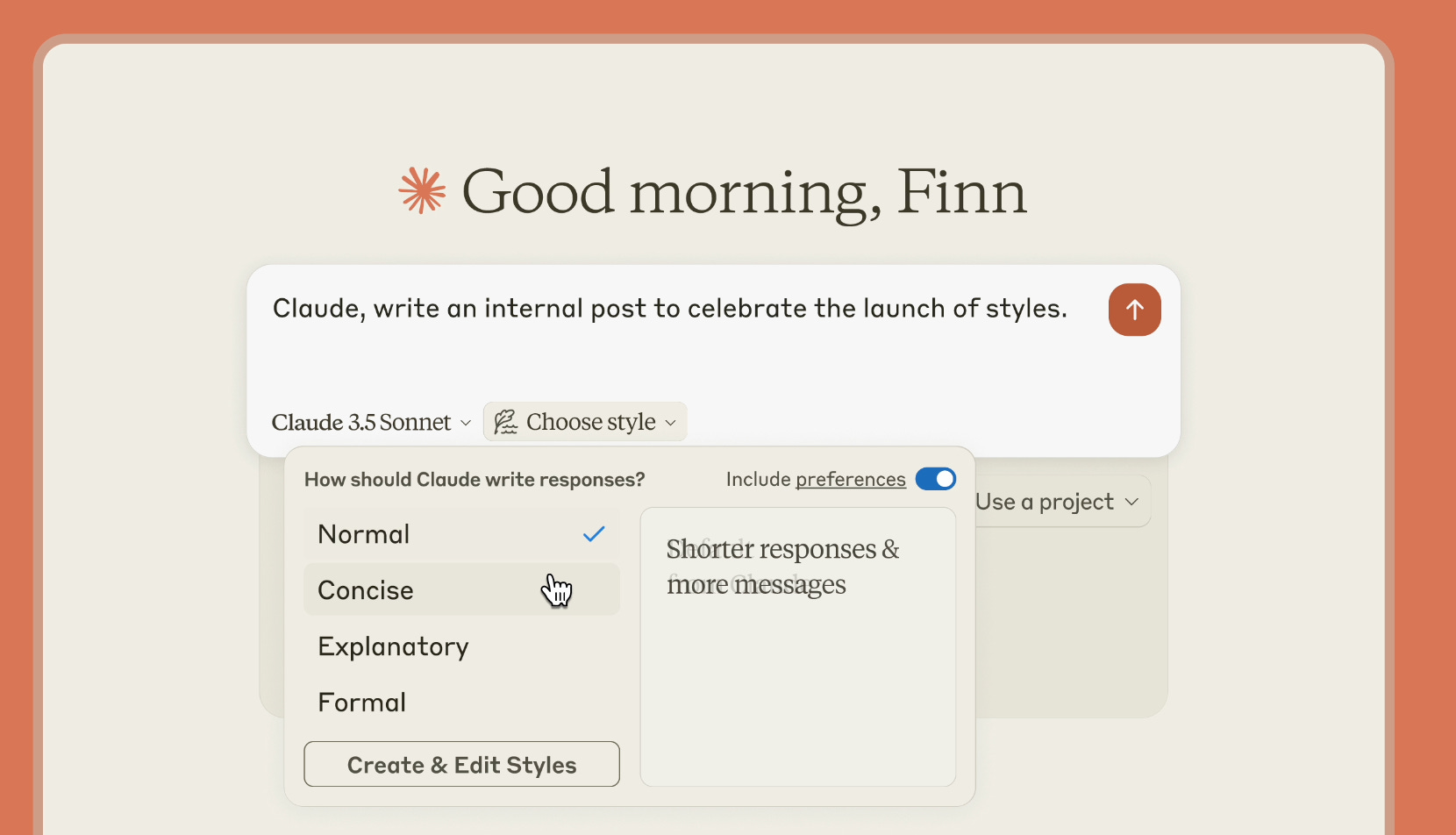Toggle the Include preferences switch

pos(935,479)
